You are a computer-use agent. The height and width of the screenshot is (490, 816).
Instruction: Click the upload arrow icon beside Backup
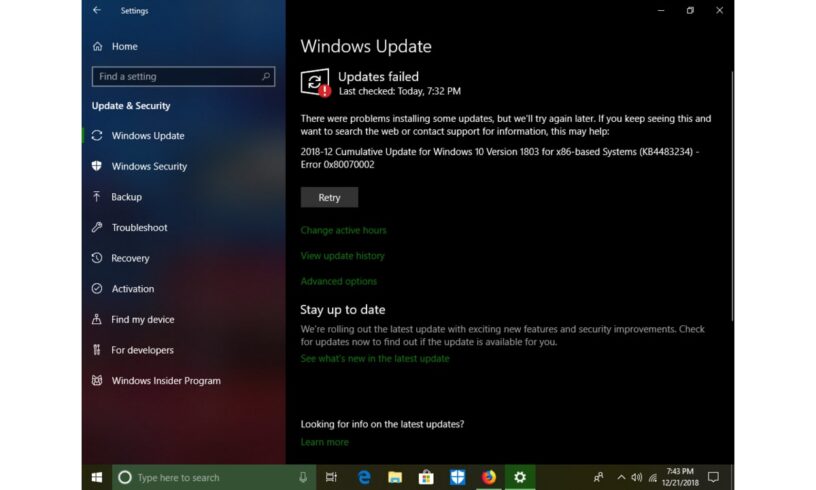97,197
